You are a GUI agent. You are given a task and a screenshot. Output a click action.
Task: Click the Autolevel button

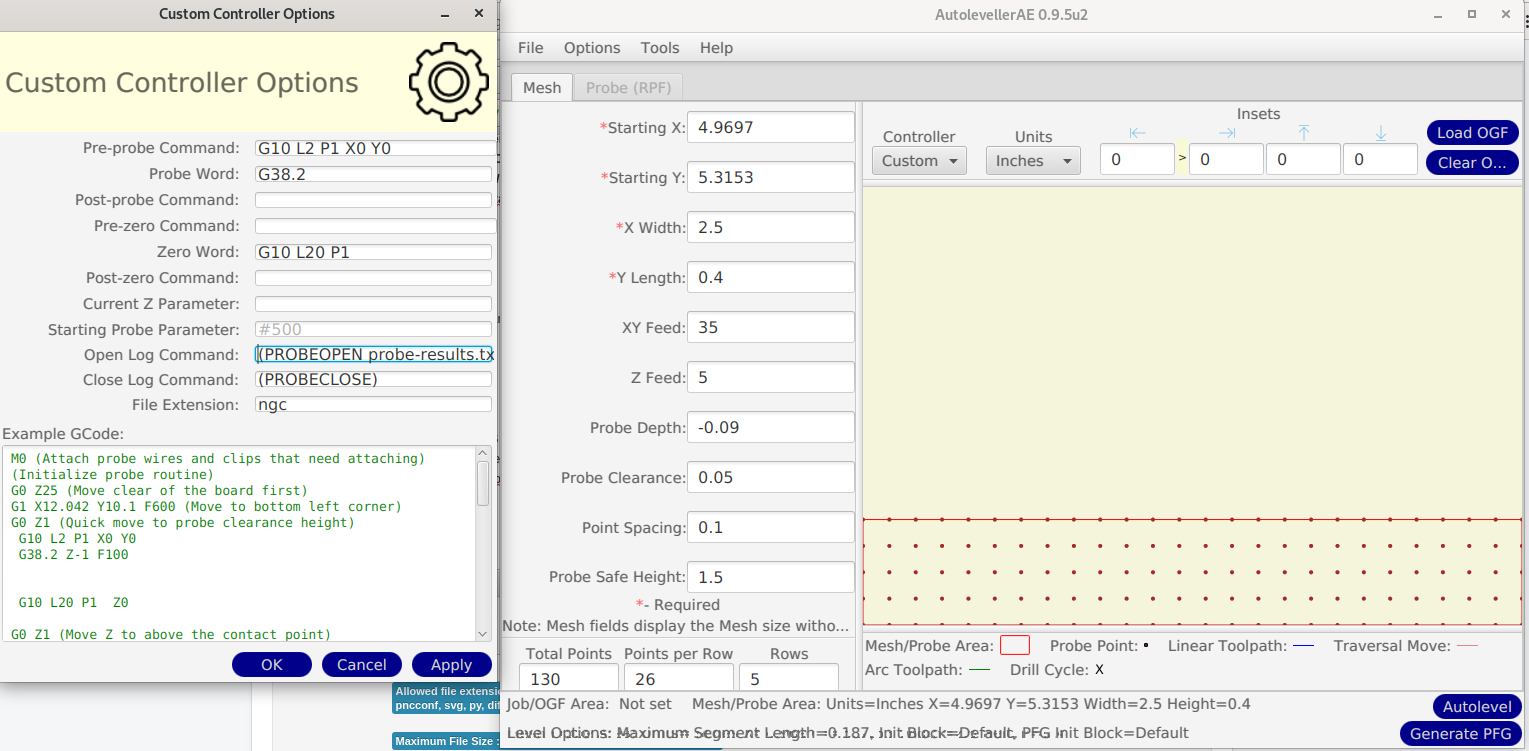(1476, 707)
